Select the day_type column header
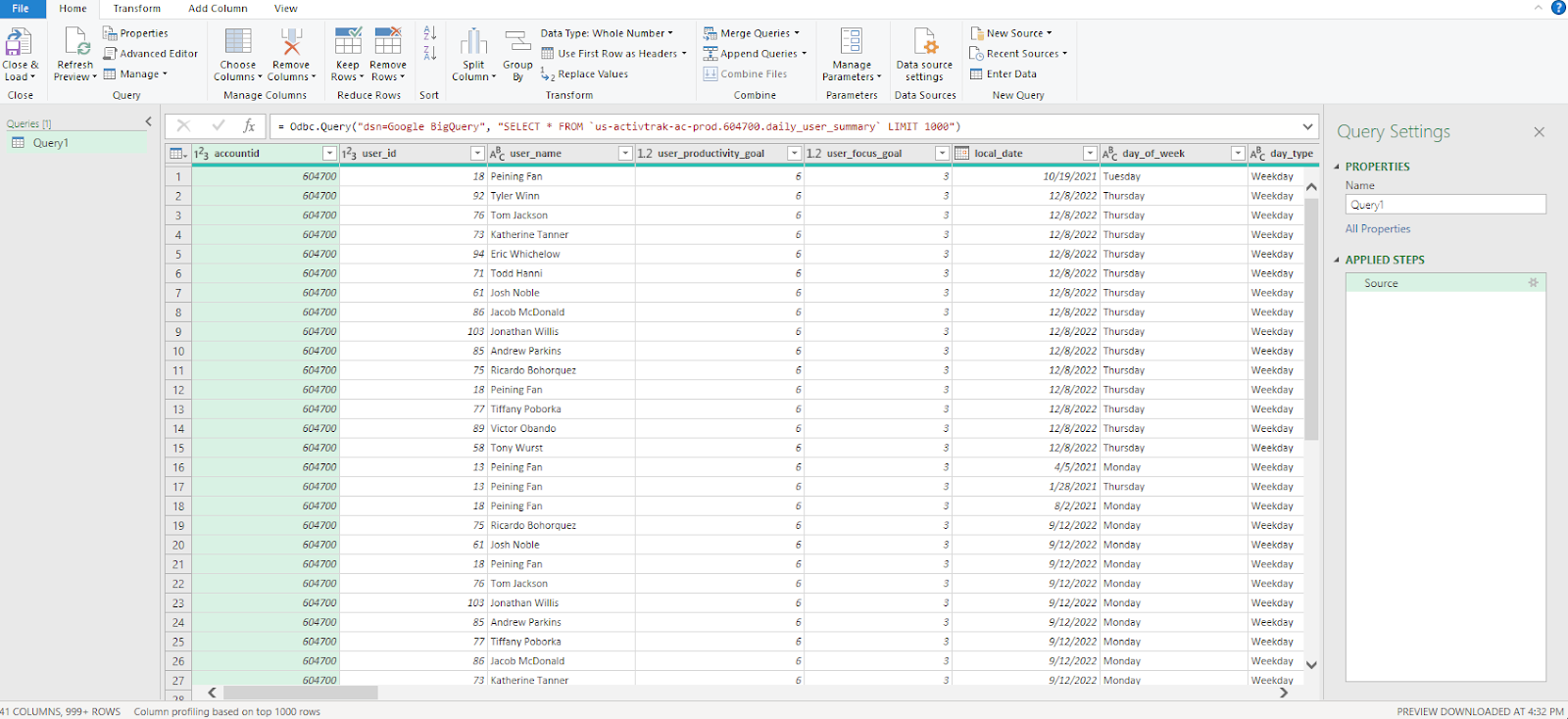1568x719 pixels. click(x=1283, y=154)
